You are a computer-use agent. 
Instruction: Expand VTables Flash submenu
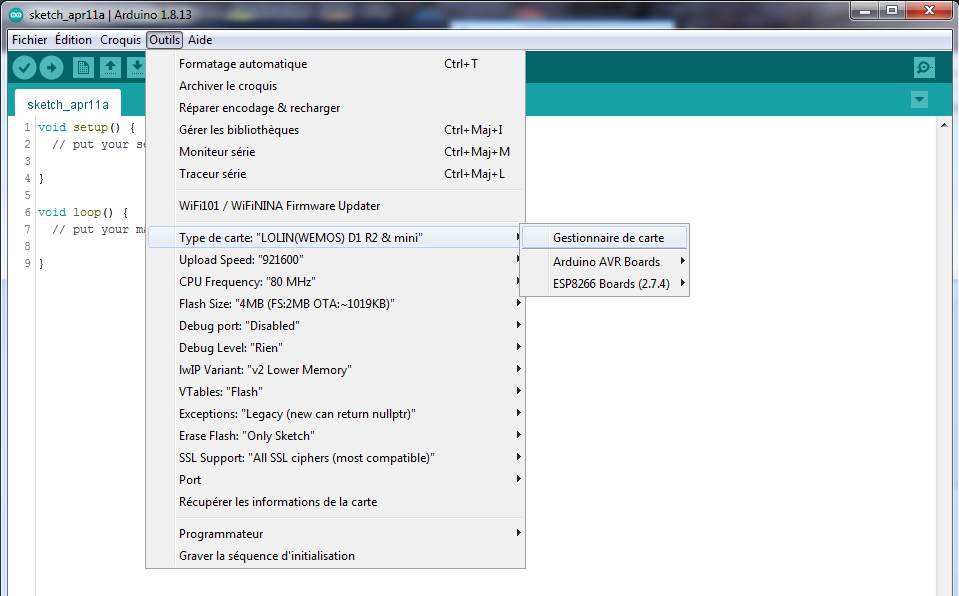click(x=335, y=392)
